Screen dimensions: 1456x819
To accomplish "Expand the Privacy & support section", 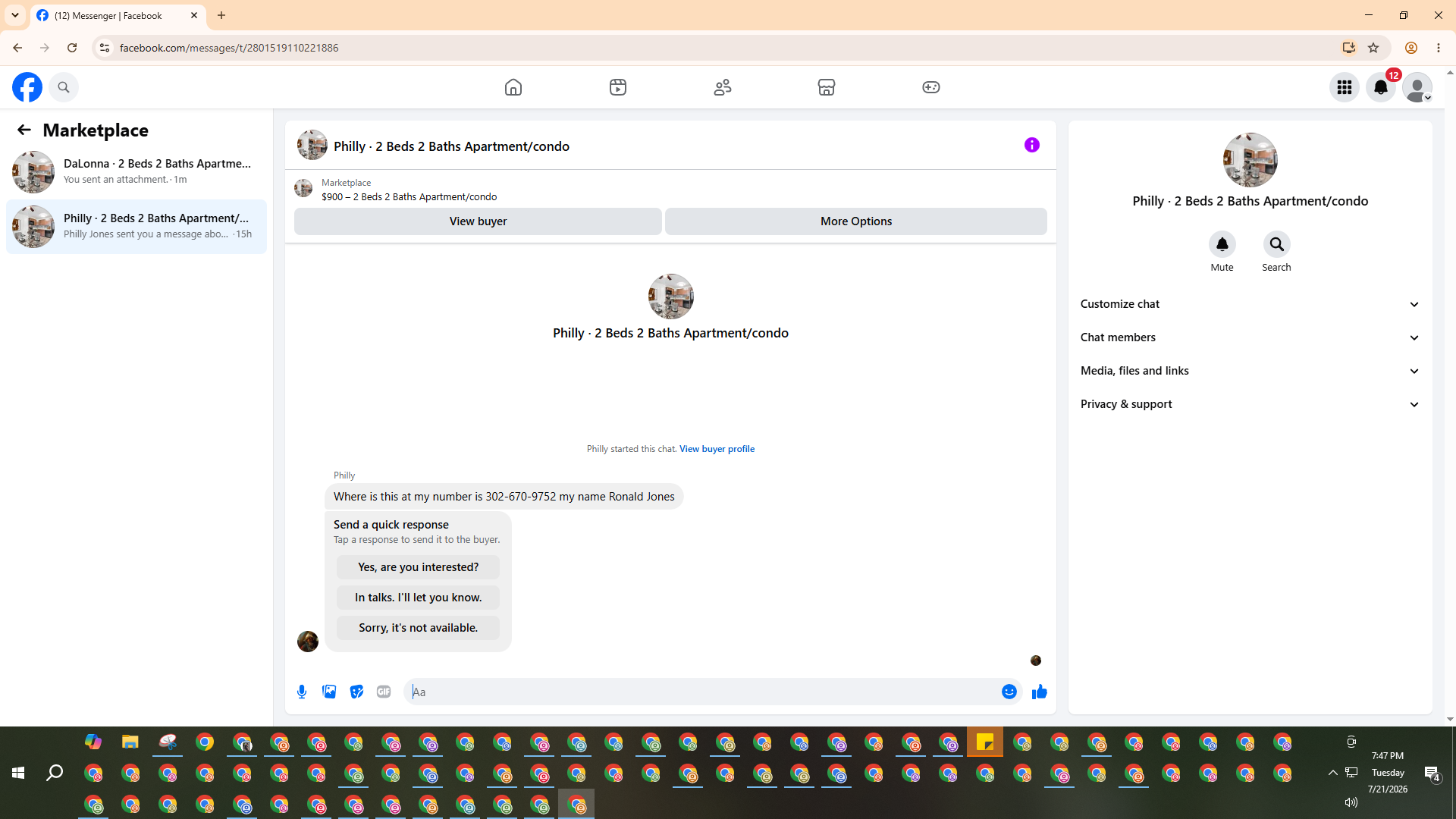I will click(x=1250, y=404).
